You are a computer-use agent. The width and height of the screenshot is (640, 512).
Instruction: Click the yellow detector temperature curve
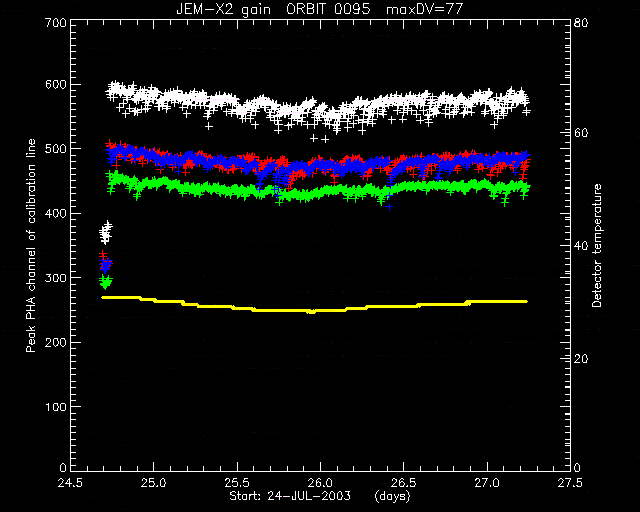click(314, 310)
